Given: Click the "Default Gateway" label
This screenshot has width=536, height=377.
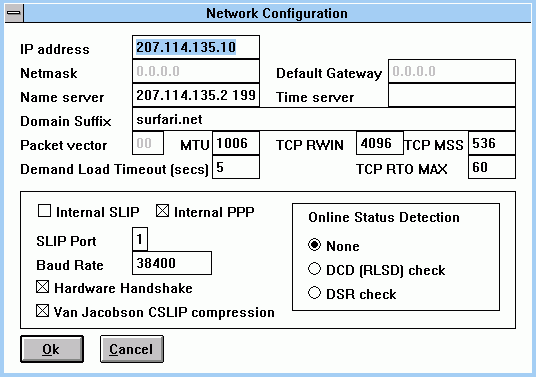Looking at the screenshot, I should click(x=329, y=73).
